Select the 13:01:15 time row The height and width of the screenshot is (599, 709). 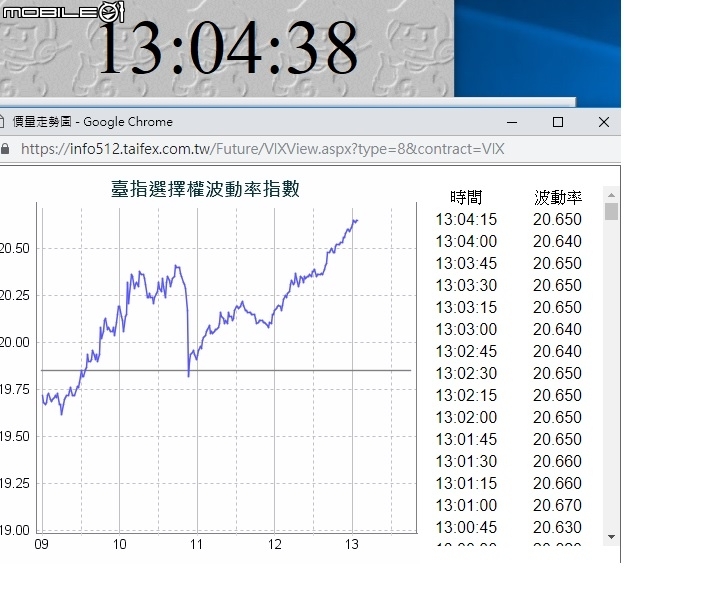509,484
